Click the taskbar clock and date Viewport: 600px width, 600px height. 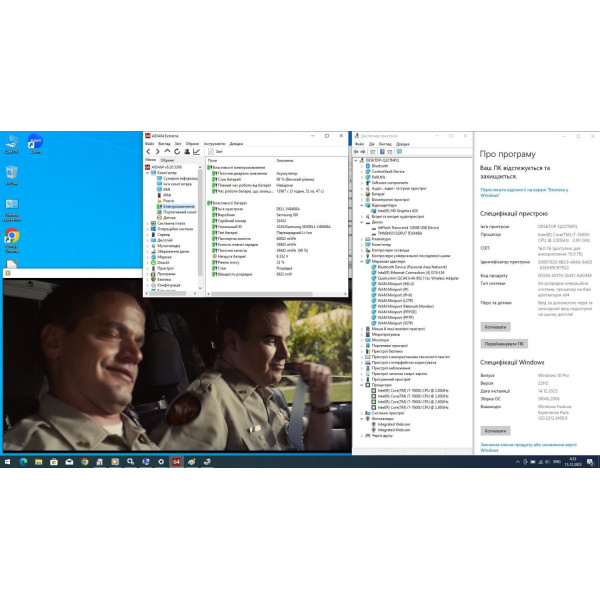click(572, 461)
